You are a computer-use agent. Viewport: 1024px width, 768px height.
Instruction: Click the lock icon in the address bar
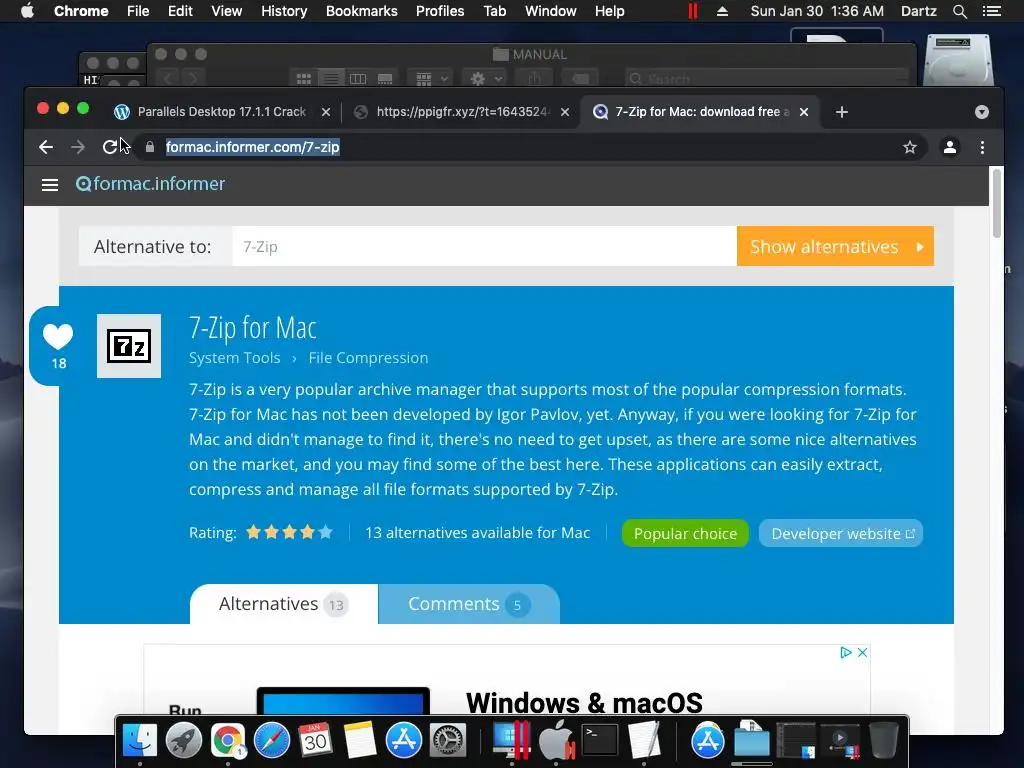[150, 148]
